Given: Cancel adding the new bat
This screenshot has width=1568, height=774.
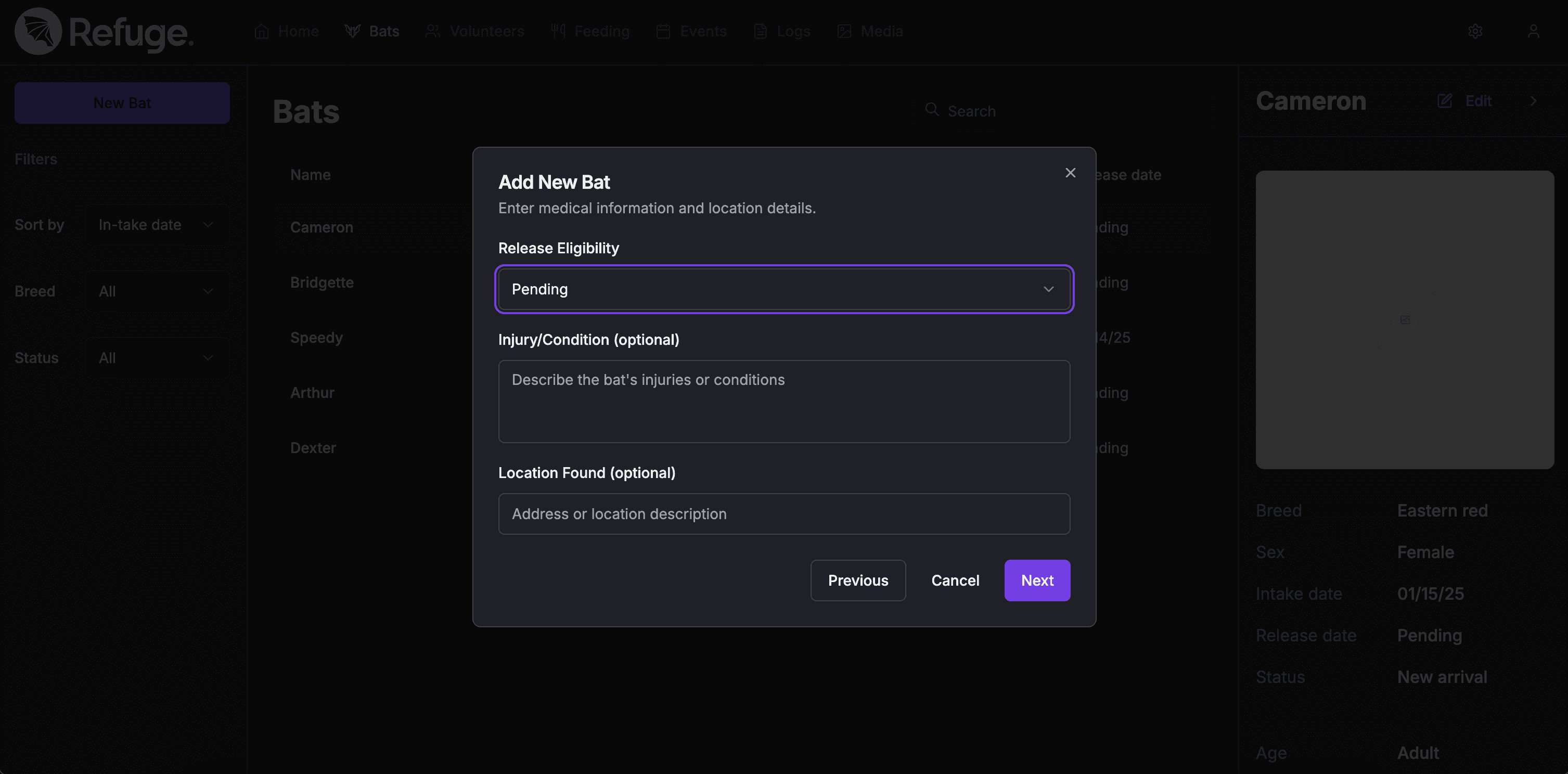Looking at the screenshot, I should tap(955, 580).
